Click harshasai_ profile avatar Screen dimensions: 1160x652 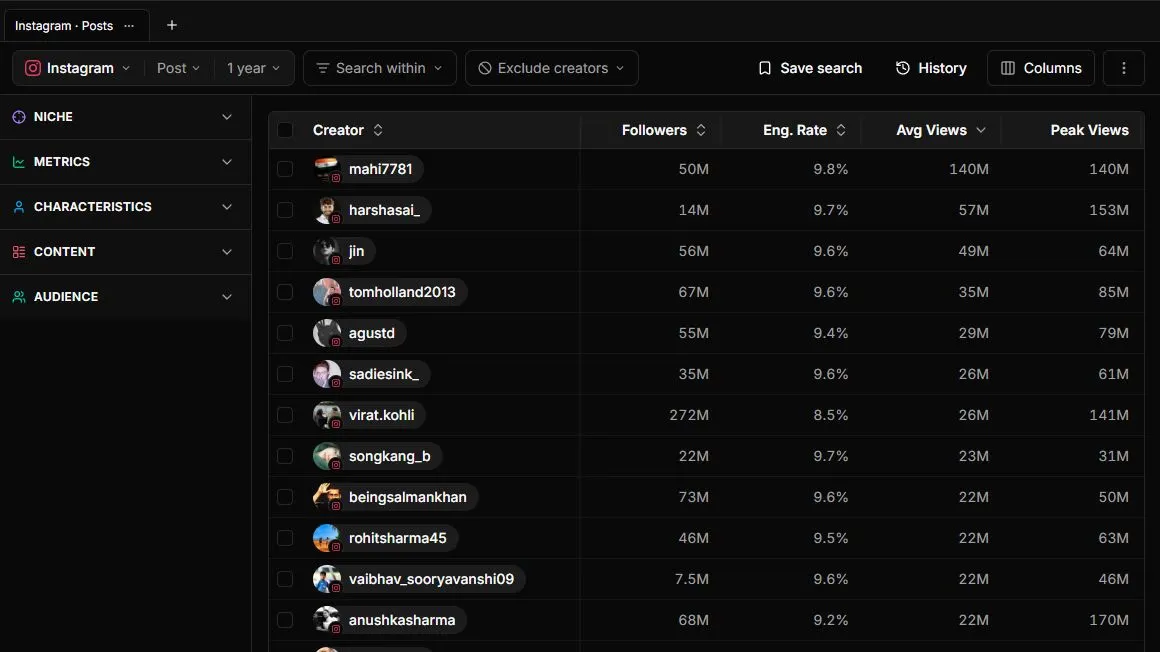click(326, 210)
